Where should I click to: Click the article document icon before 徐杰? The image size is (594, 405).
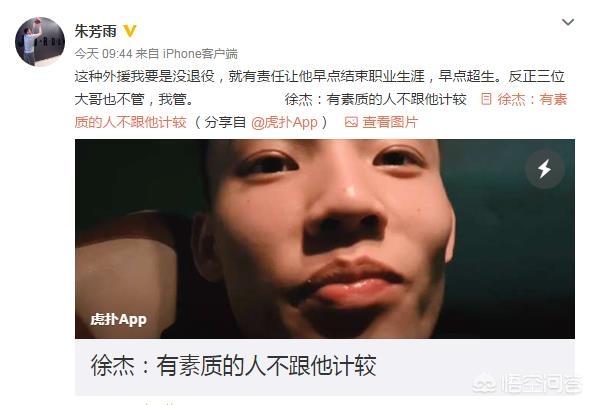point(486,99)
